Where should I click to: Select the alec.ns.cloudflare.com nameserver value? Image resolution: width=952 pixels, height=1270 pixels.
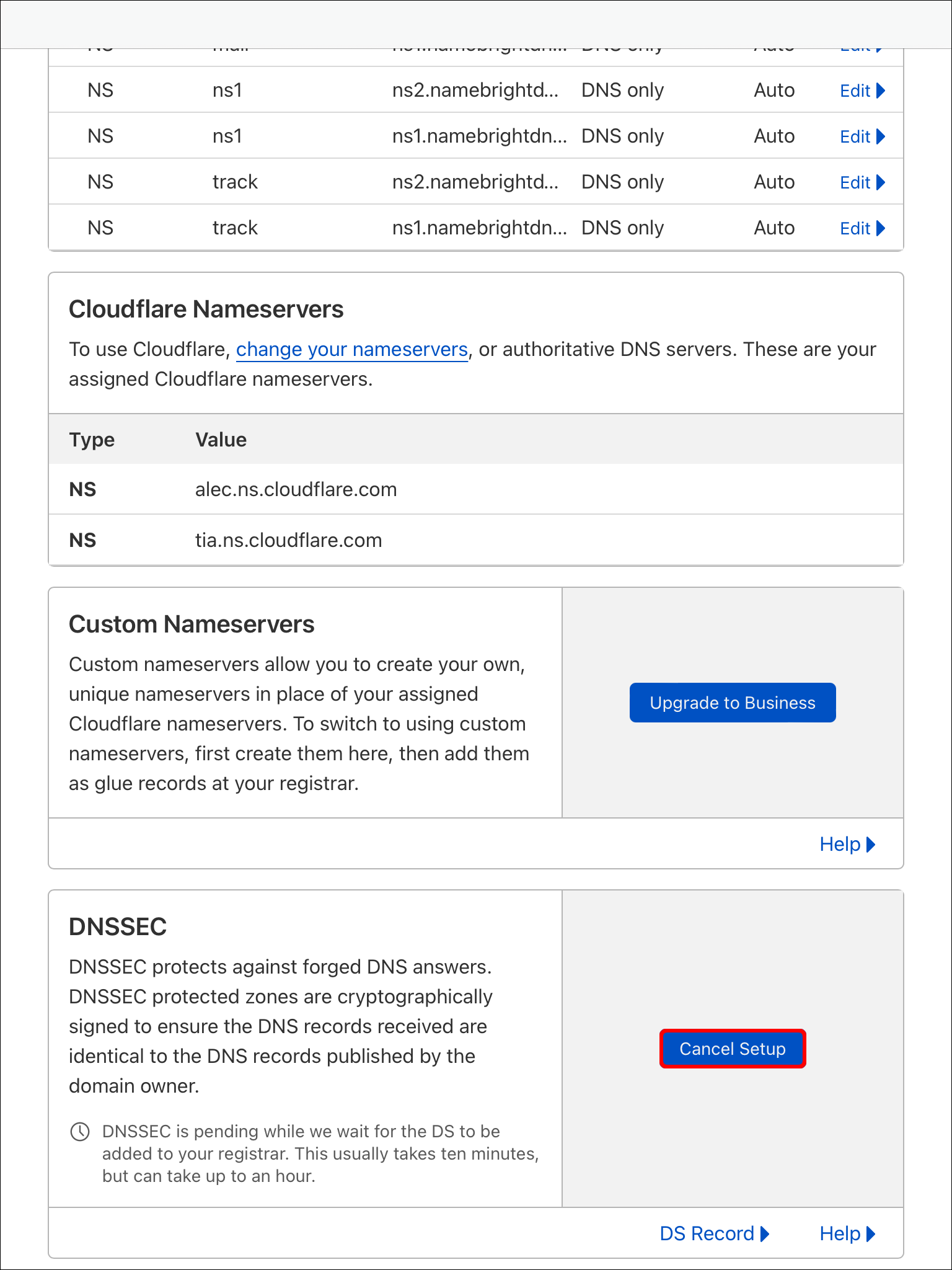(296, 489)
